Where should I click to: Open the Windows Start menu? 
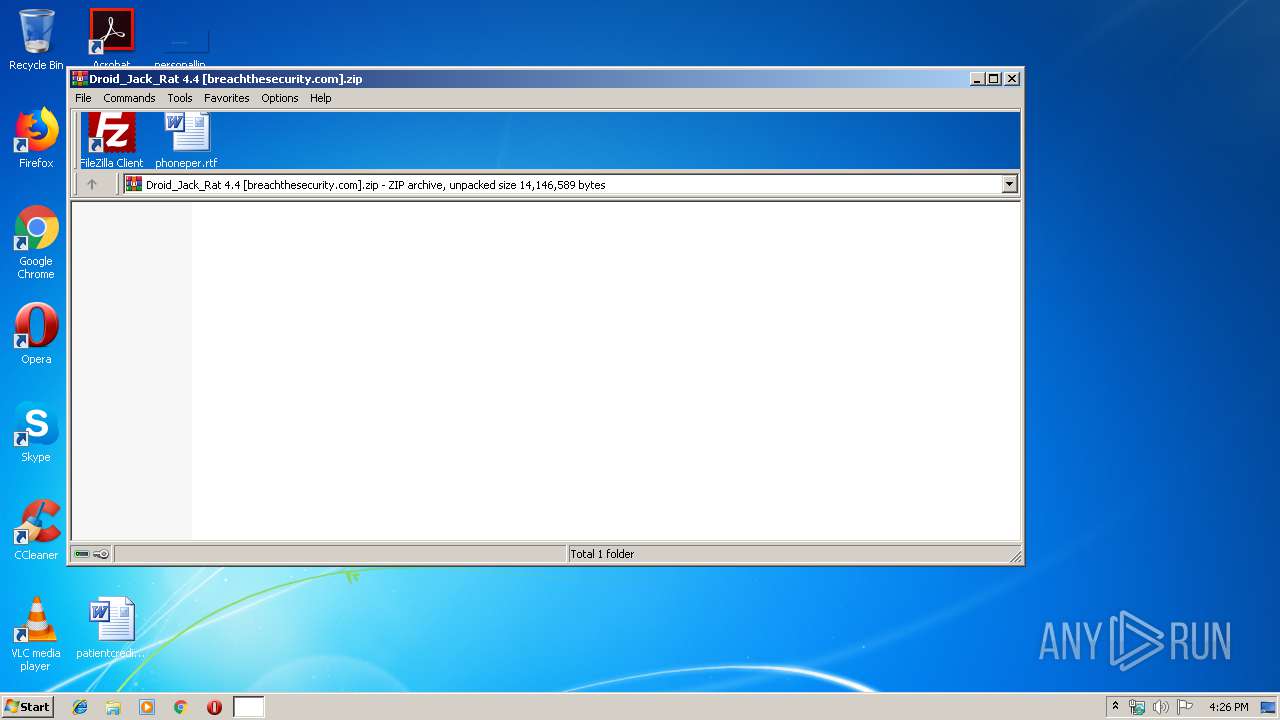click(27, 706)
